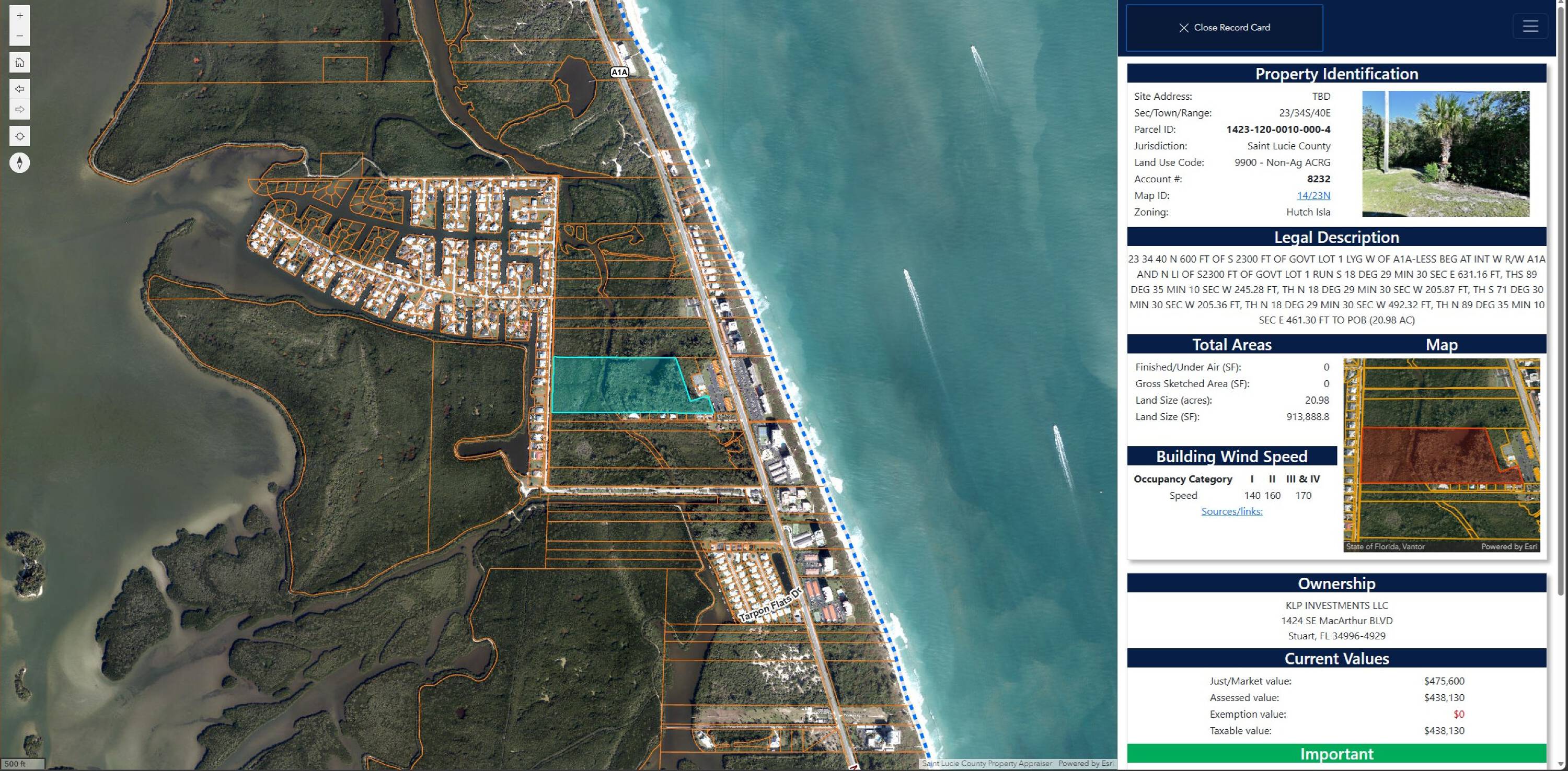The image size is (1568, 771).
Task: Click the Important section header
Action: pos(1336,753)
